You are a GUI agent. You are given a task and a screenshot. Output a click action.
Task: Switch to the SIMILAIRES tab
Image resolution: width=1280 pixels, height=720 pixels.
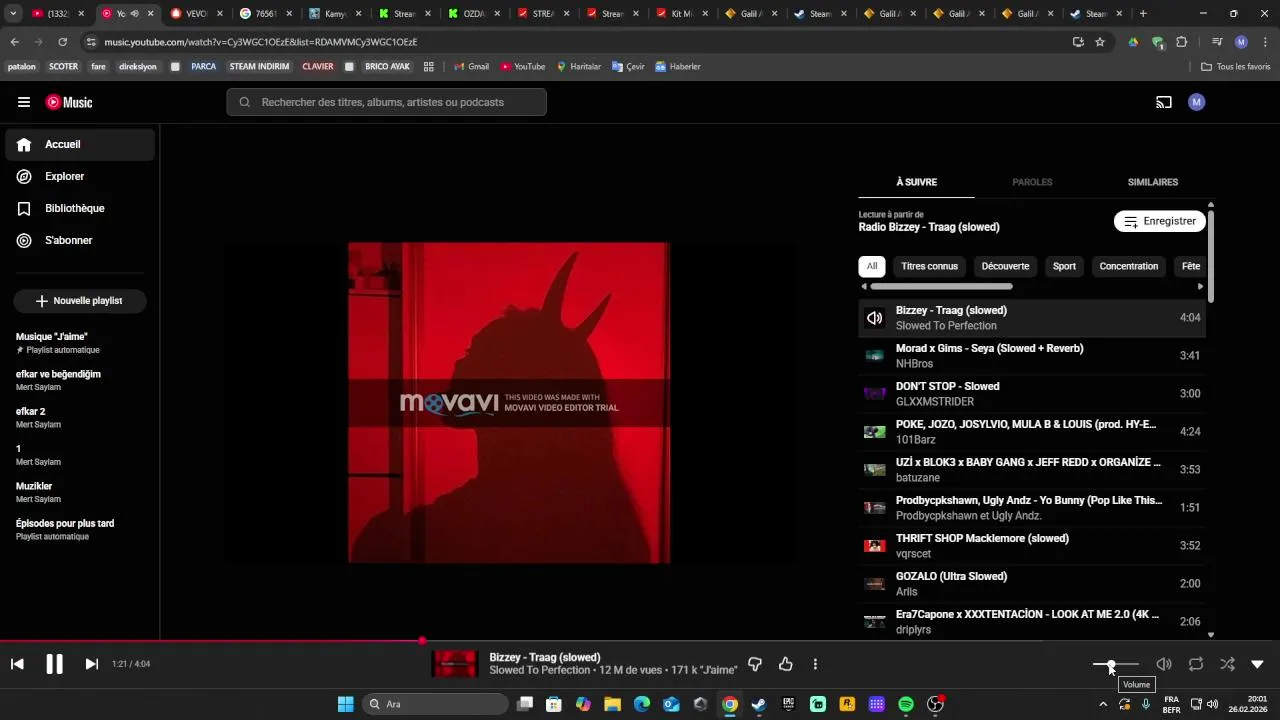point(1152,182)
